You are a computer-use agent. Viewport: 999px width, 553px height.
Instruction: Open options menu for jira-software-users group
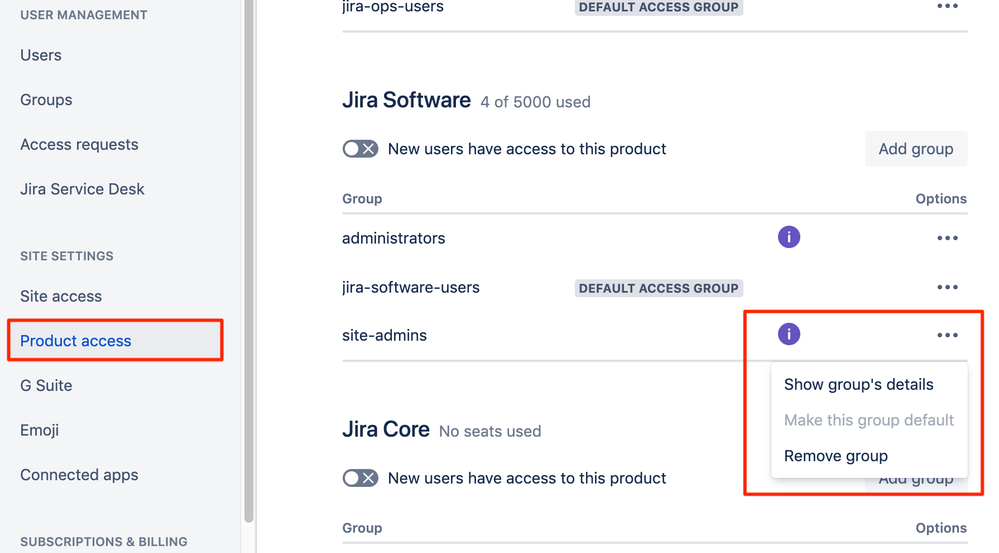[x=947, y=287]
